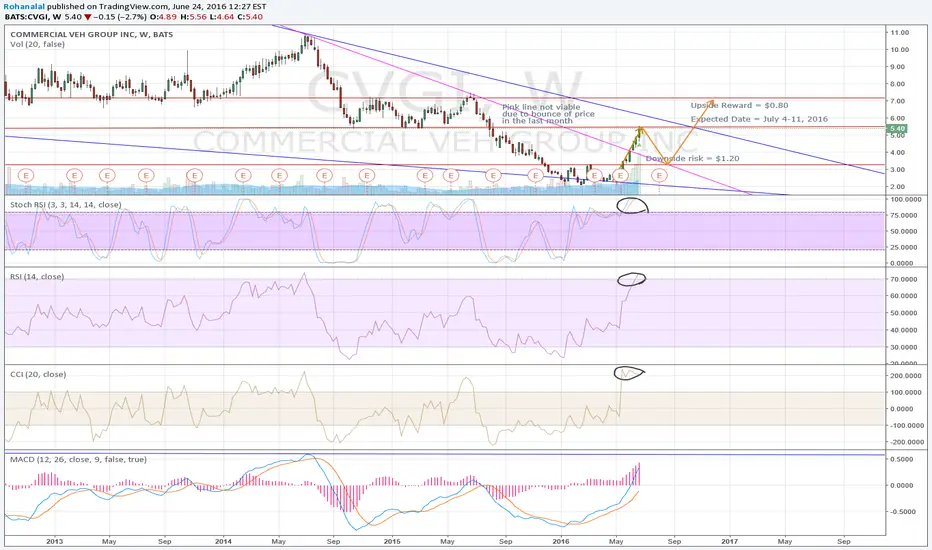This screenshot has height=550, width=932.
Task: Click the circled peak in the Stoch RSI pane
Action: 632,206
